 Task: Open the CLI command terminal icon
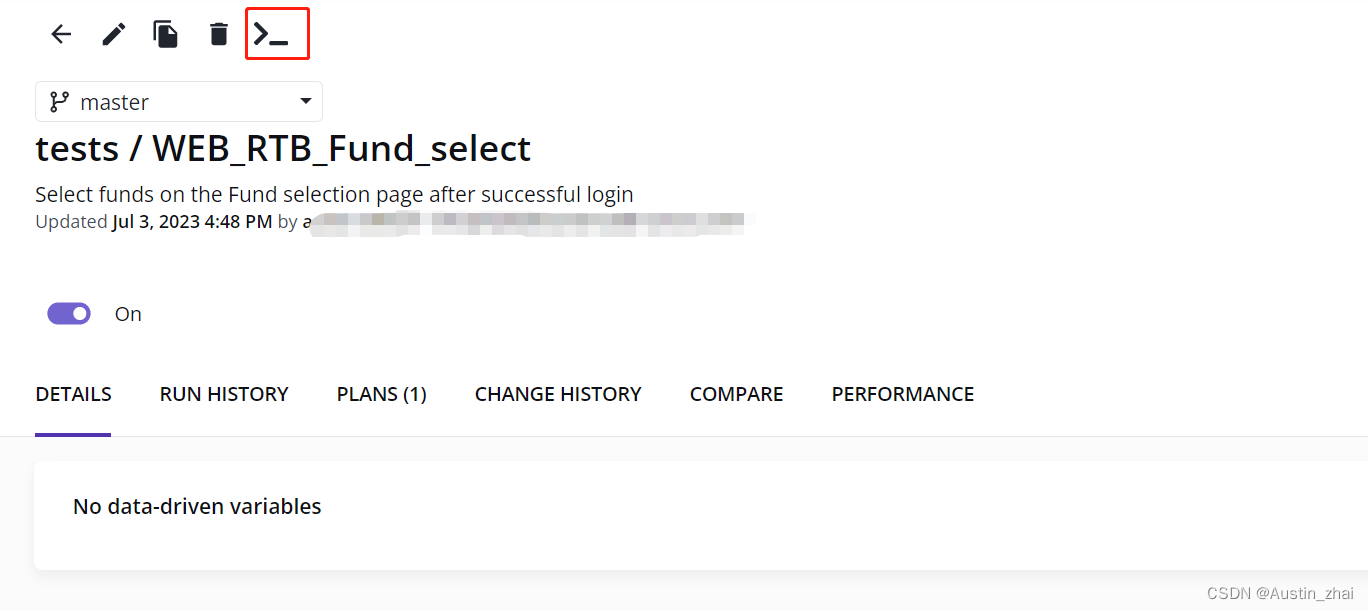click(271, 34)
